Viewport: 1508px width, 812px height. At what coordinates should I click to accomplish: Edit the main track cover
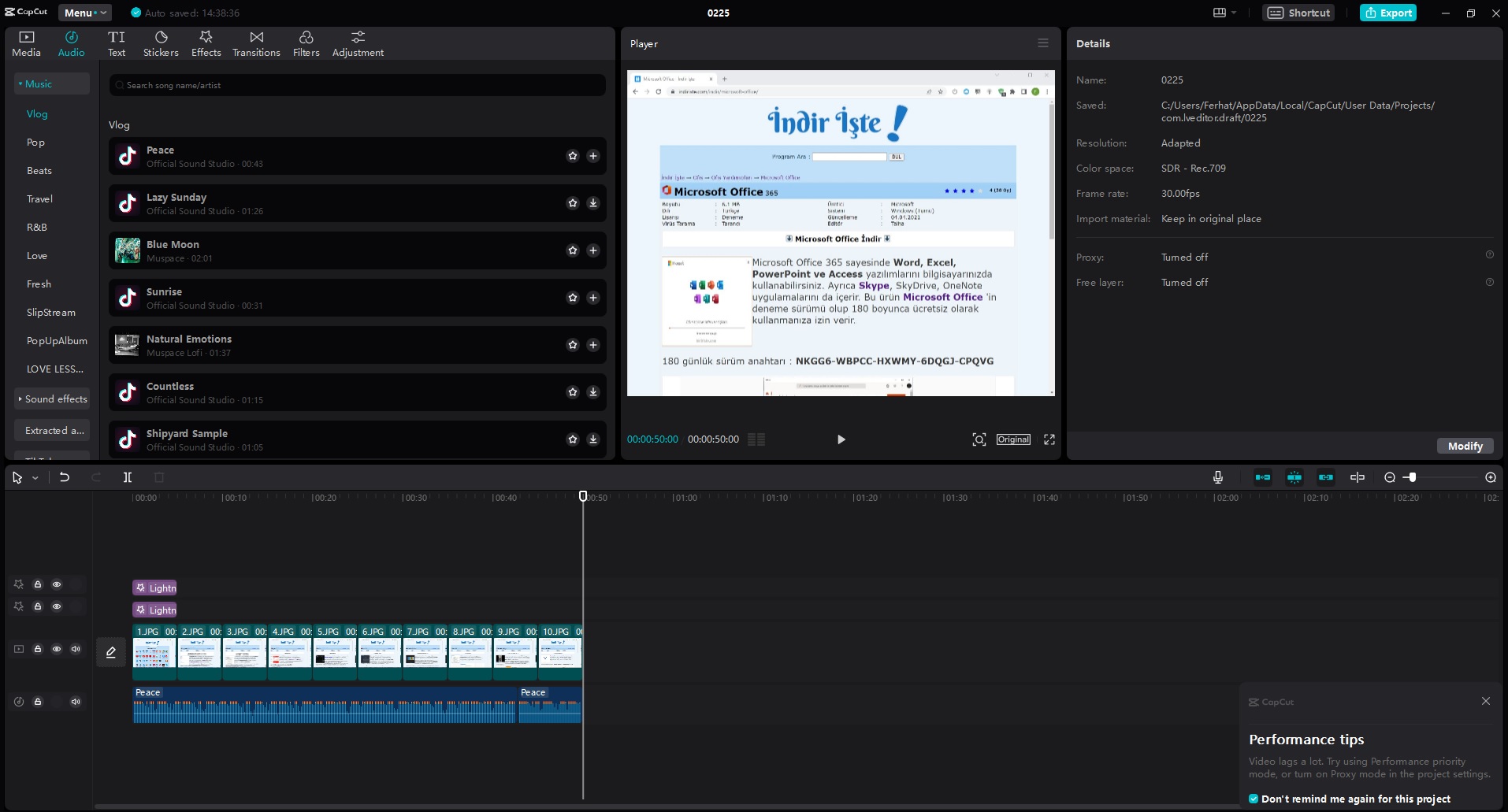pyautogui.click(x=111, y=652)
